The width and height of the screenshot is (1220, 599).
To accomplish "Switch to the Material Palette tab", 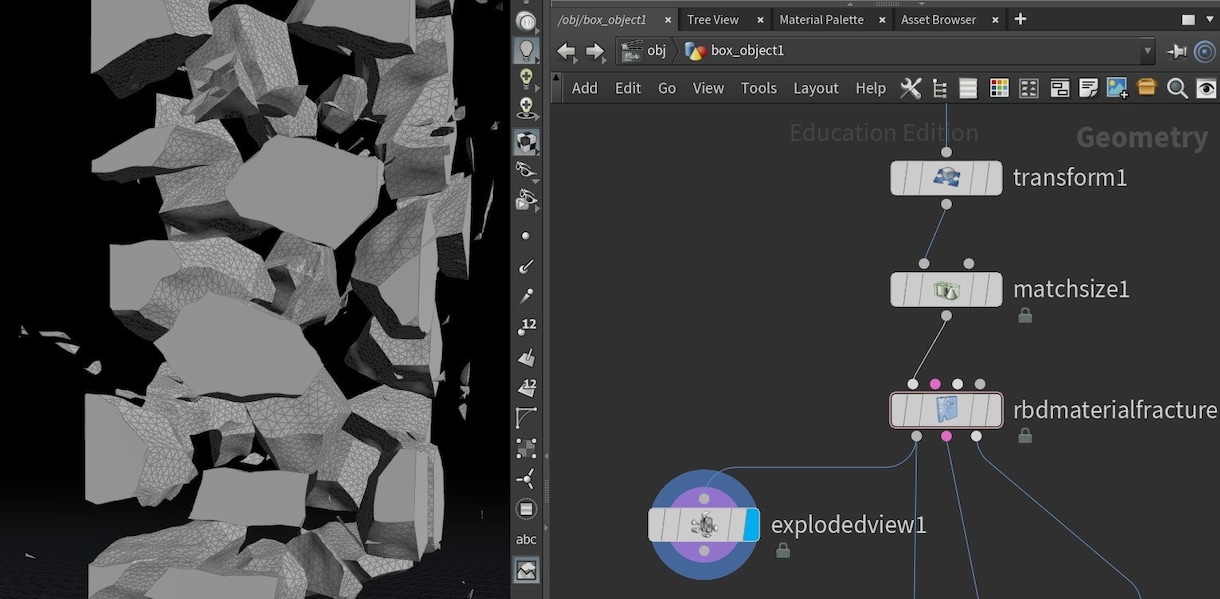I will [821, 19].
